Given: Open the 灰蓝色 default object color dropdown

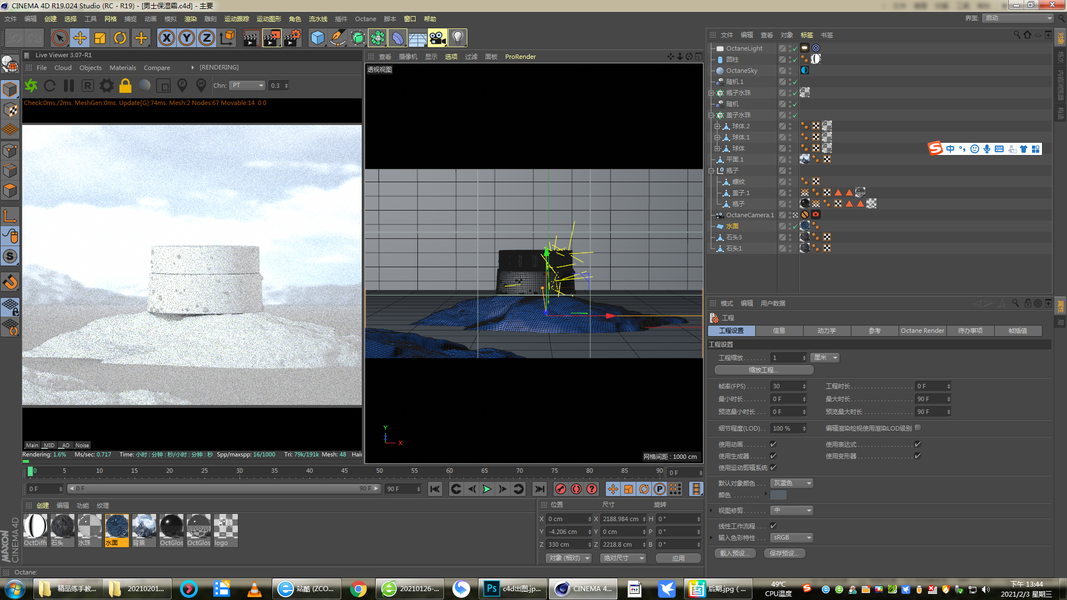Looking at the screenshot, I should [x=791, y=483].
